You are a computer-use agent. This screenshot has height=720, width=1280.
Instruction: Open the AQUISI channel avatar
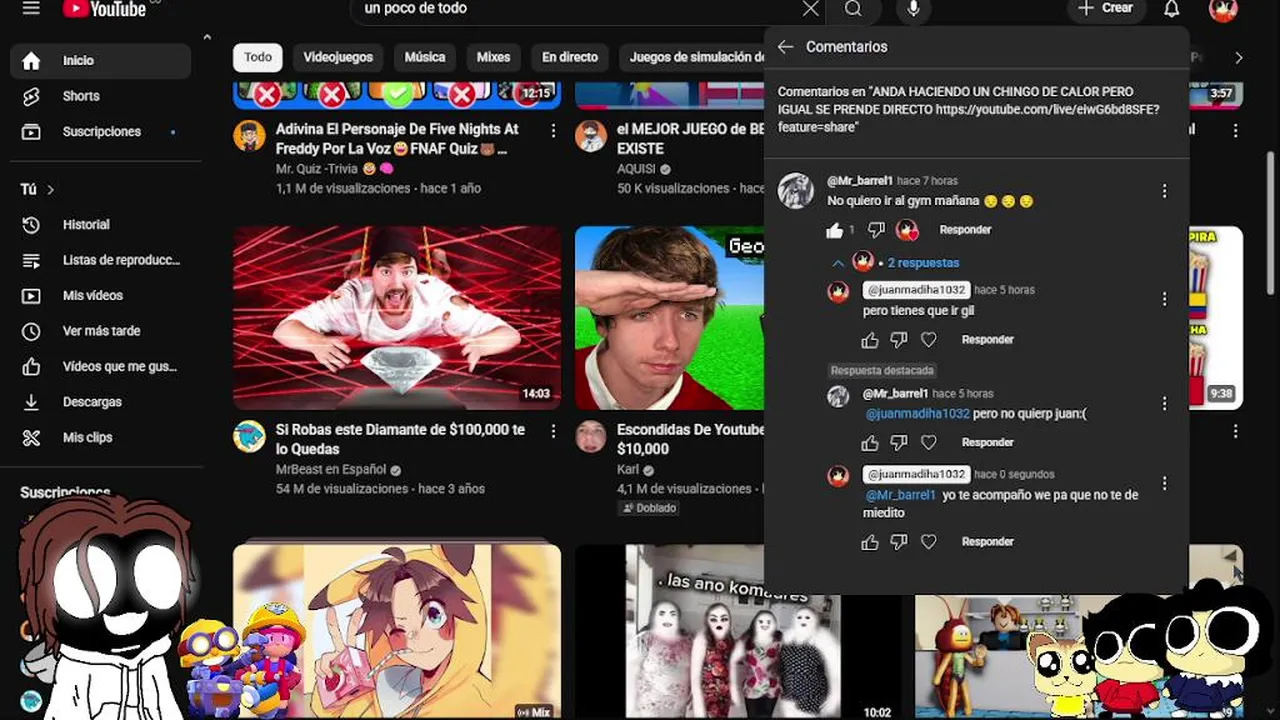pyautogui.click(x=591, y=136)
